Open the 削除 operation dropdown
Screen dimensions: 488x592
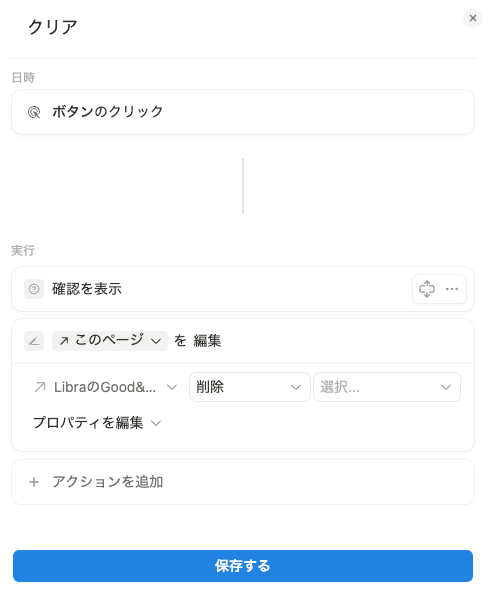(x=249, y=387)
